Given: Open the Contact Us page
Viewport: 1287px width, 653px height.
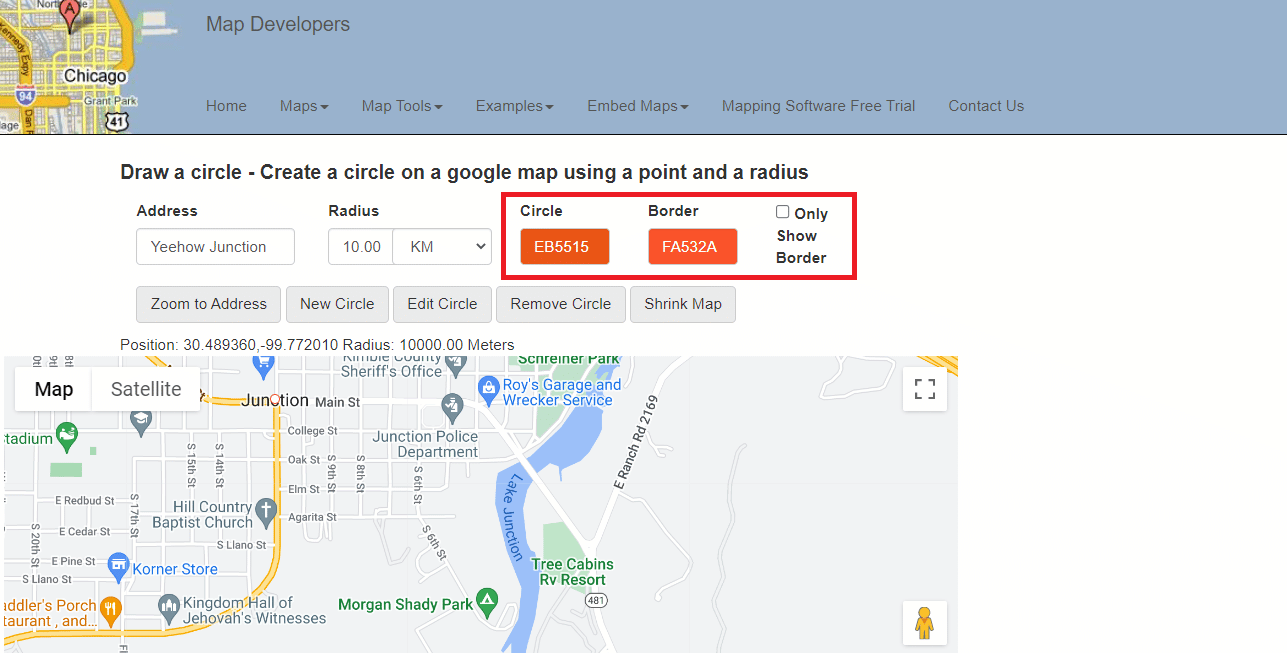Looking at the screenshot, I should (x=986, y=106).
